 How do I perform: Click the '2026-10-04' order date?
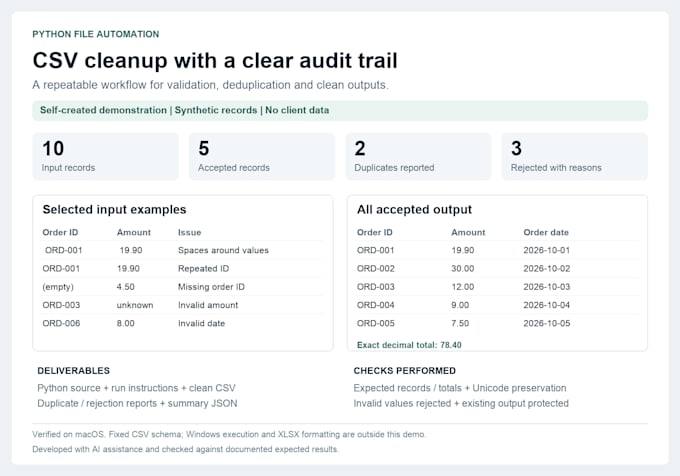click(546, 305)
